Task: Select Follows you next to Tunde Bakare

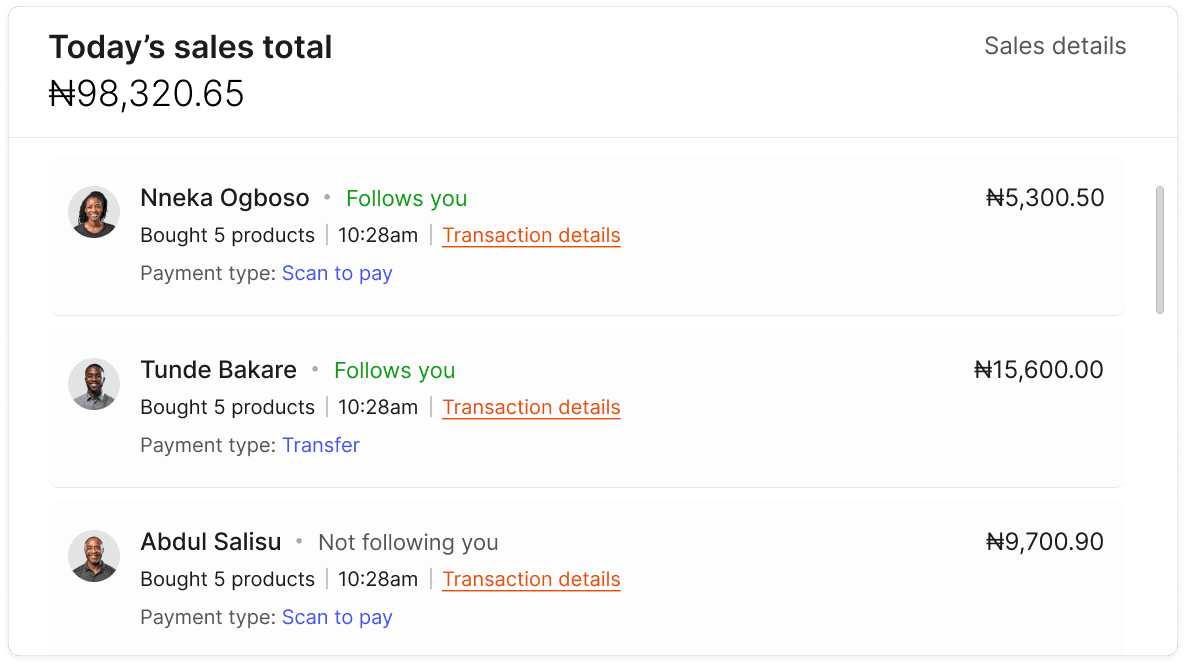Action: point(394,370)
